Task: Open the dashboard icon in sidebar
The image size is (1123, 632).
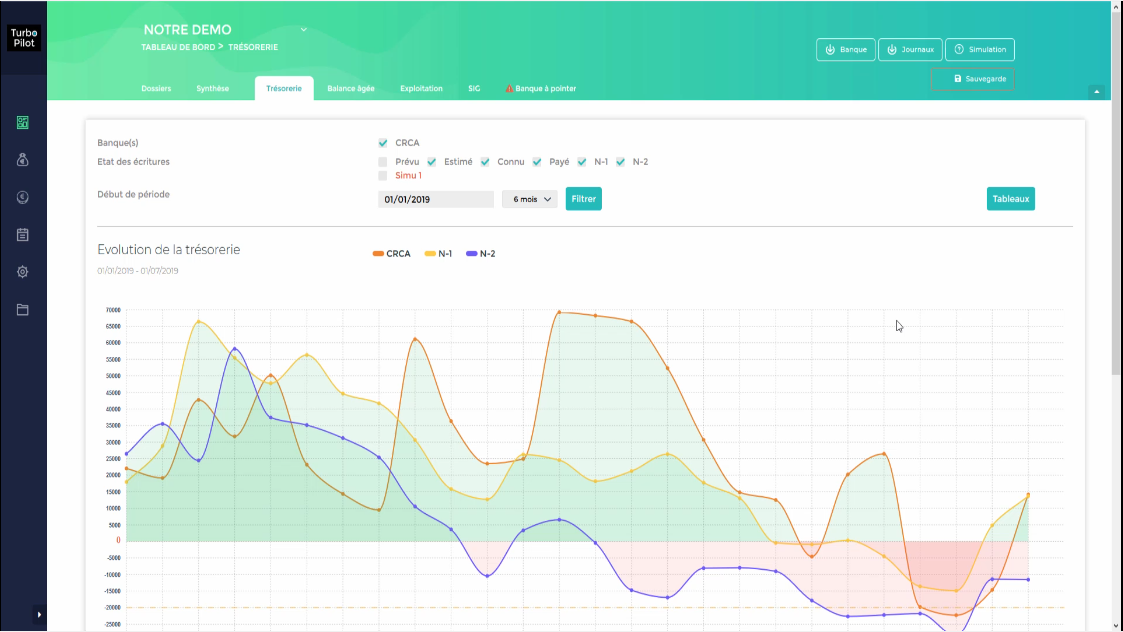Action: pyautogui.click(x=23, y=123)
